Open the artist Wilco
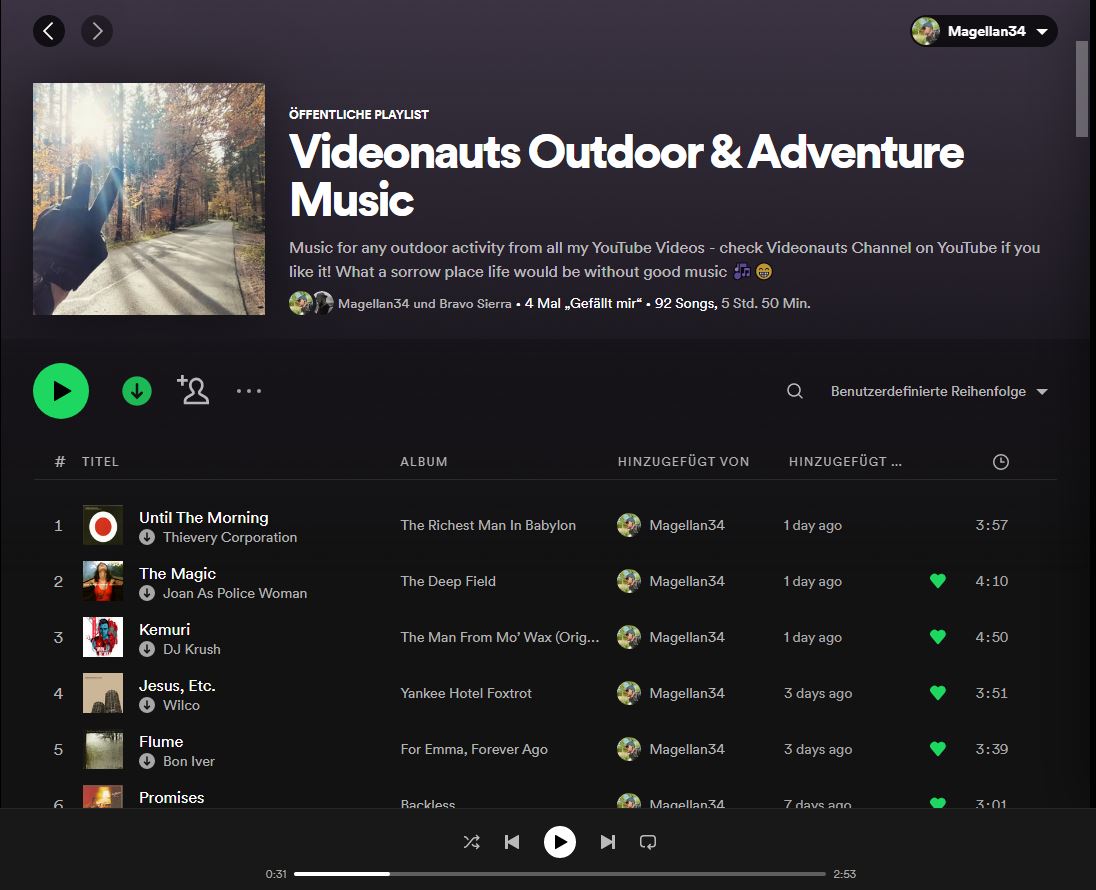The width and height of the screenshot is (1096, 890). click(x=181, y=705)
